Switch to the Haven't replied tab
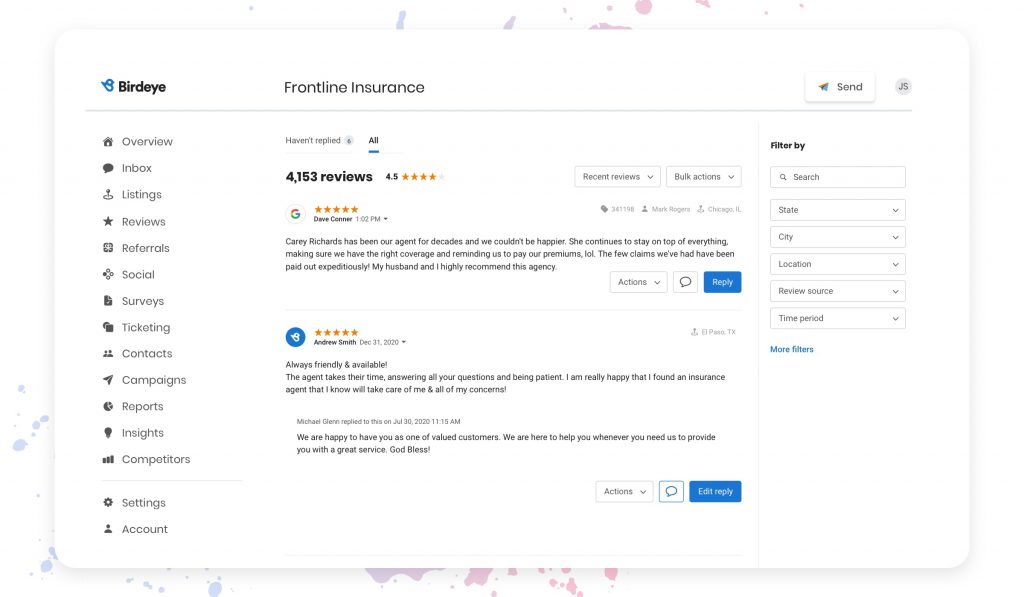 (x=313, y=140)
